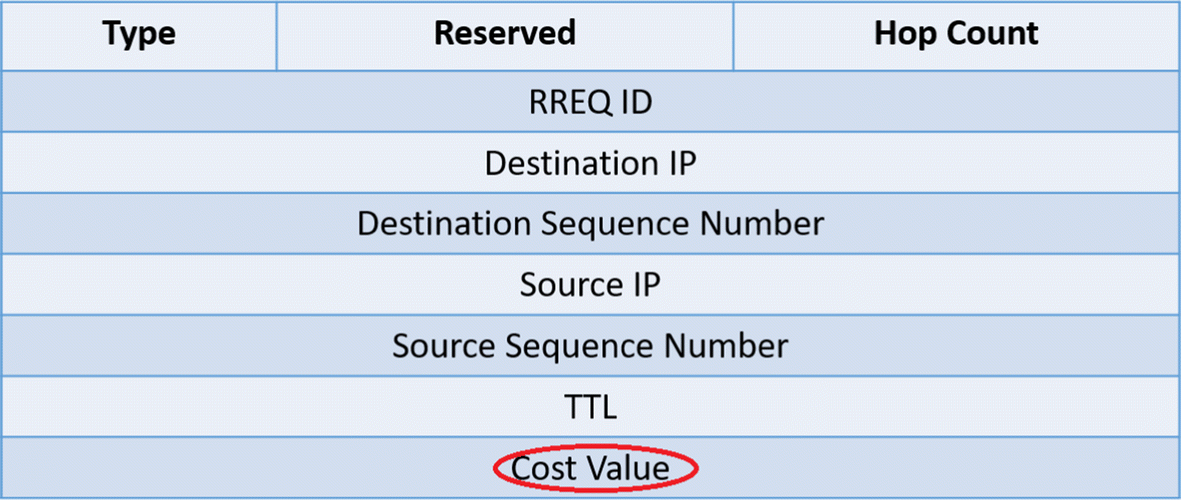Click 'Sequence' in Source Sequence Number row
Screen dimensions: 1181x500
tap(601, 346)
